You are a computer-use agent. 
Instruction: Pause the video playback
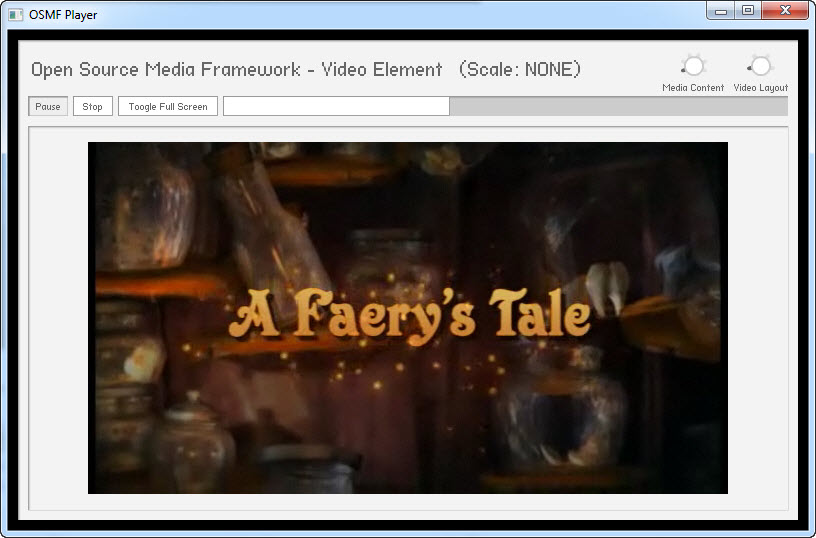tap(48, 107)
